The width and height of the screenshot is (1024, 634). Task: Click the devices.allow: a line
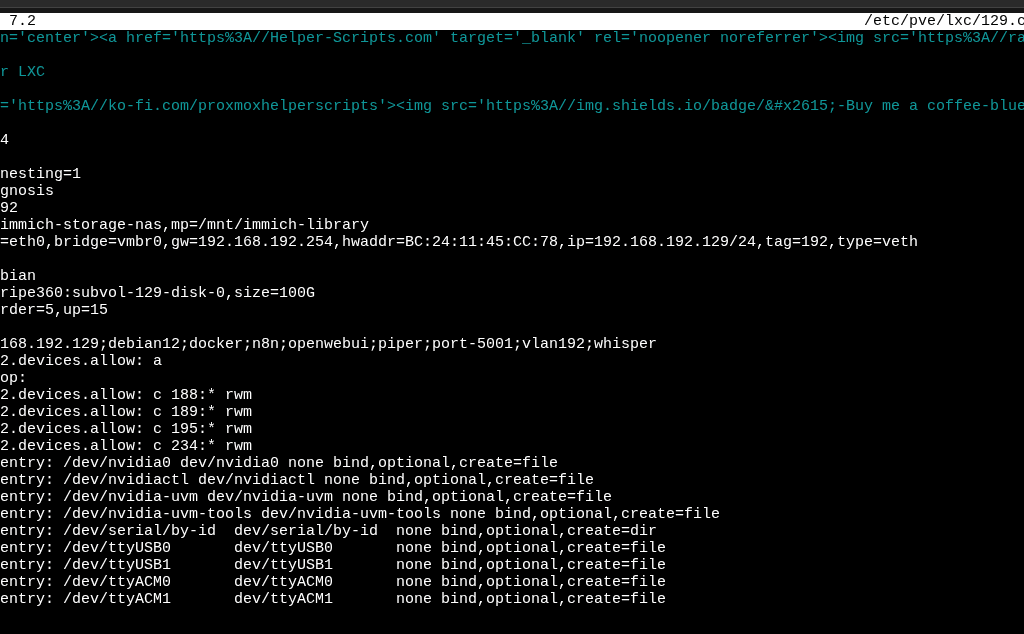pos(80,361)
